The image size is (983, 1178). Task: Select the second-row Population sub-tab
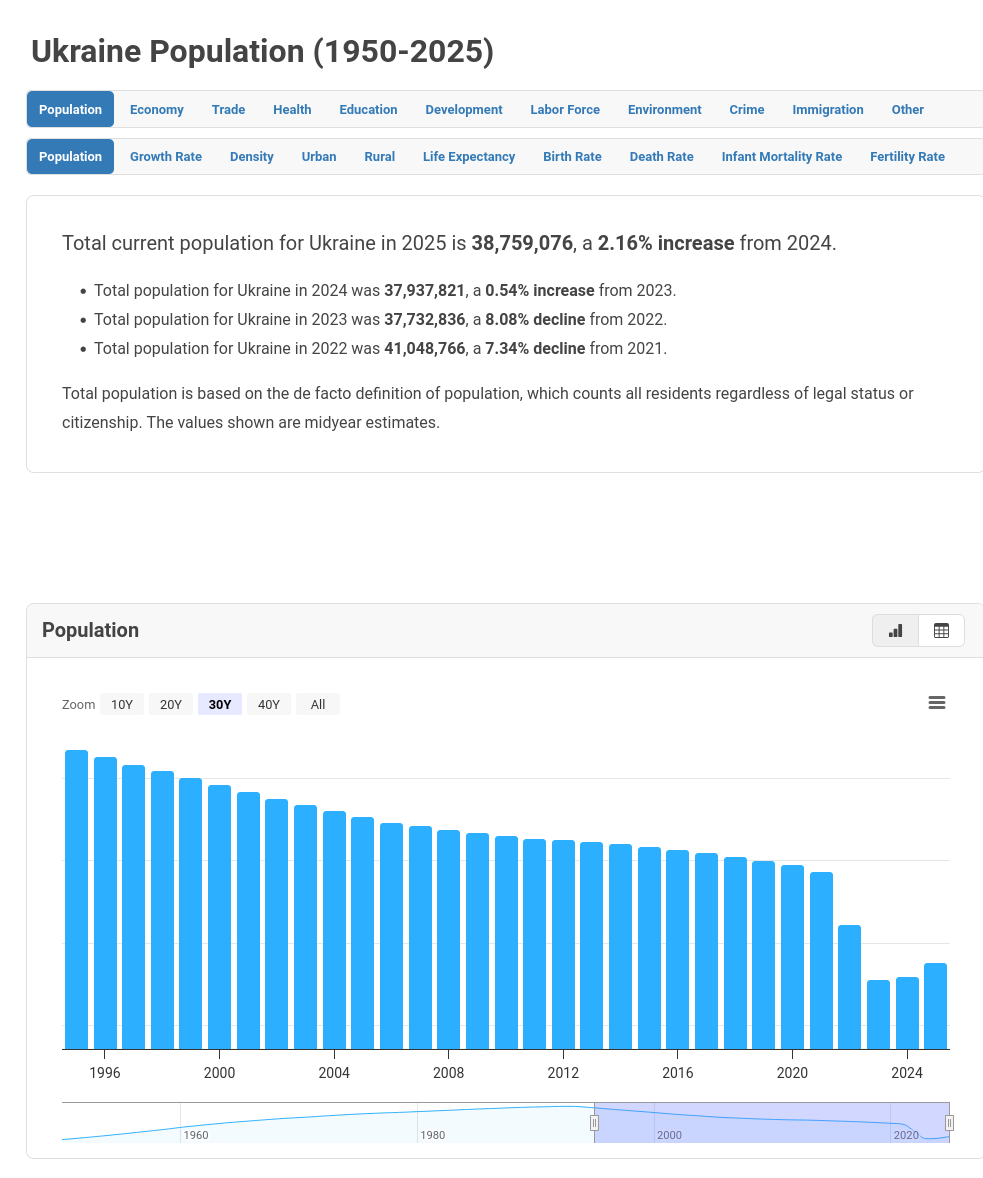pos(70,156)
